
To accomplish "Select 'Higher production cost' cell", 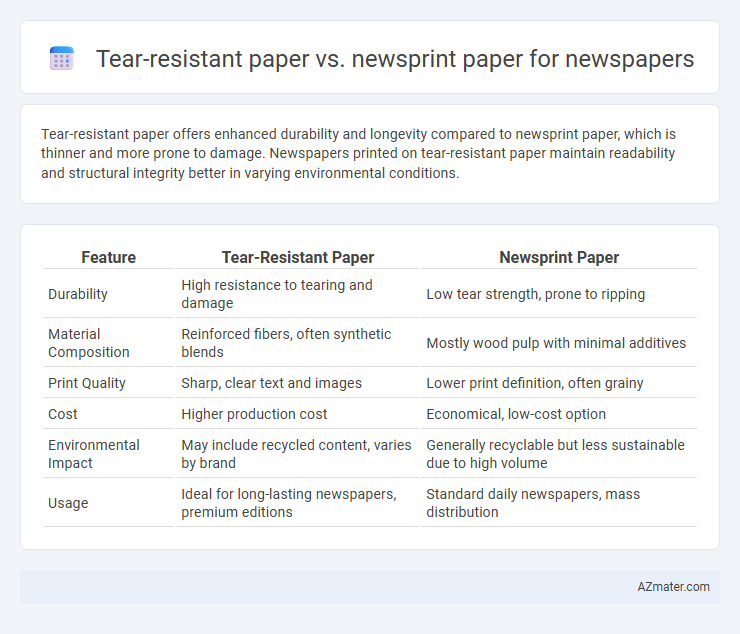I will (298, 414).
